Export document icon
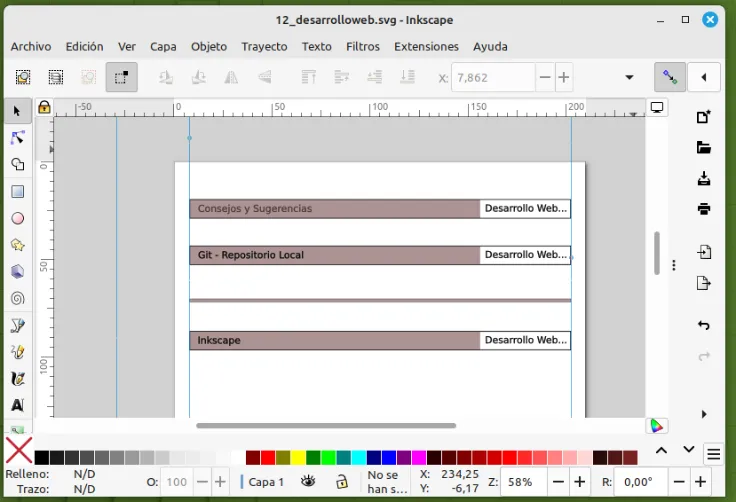The height and width of the screenshot is (502, 736). click(704, 283)
